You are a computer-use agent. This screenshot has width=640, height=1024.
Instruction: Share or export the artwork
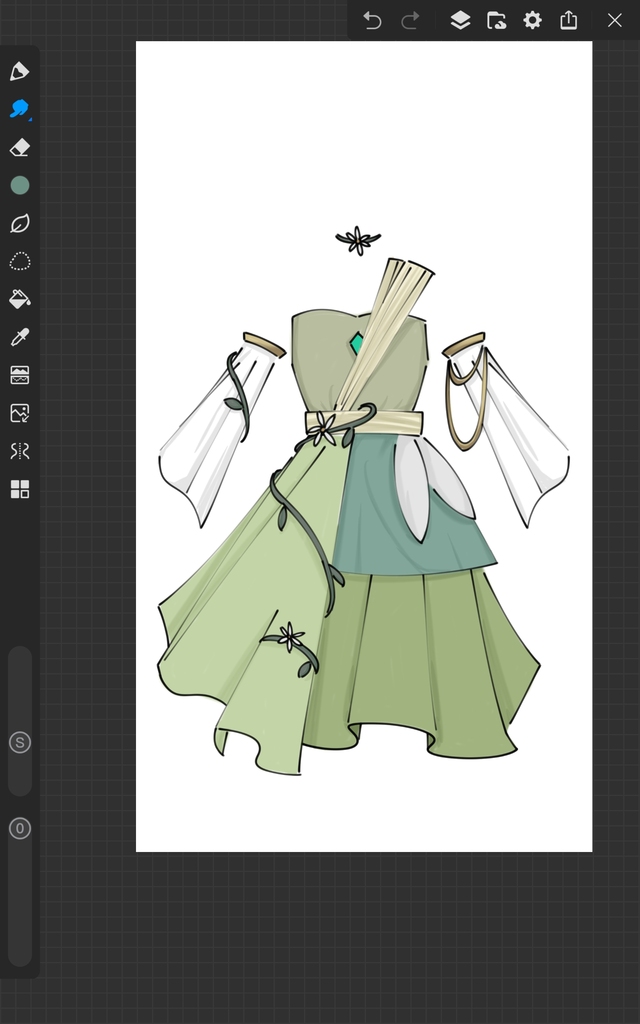pyautogui.click(x=569, y=20)
